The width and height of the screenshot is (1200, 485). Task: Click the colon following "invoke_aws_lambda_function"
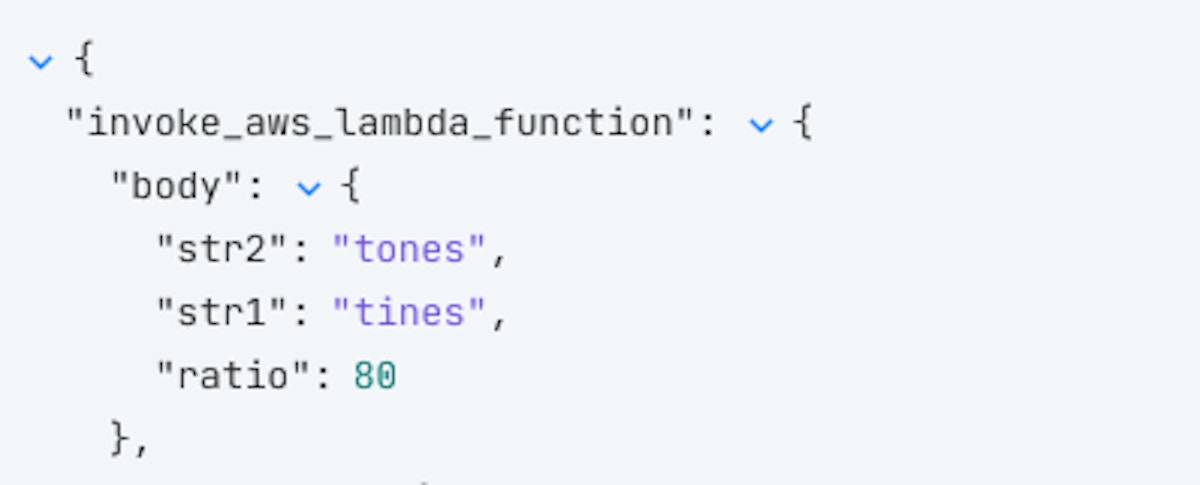[706, 125]
